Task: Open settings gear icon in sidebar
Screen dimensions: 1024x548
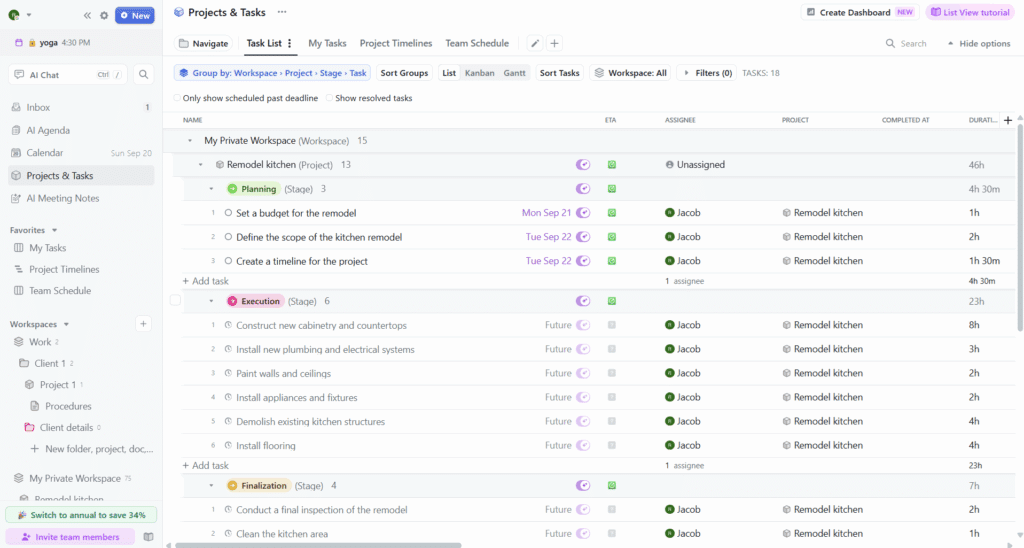Action: (x=104, y=15)
